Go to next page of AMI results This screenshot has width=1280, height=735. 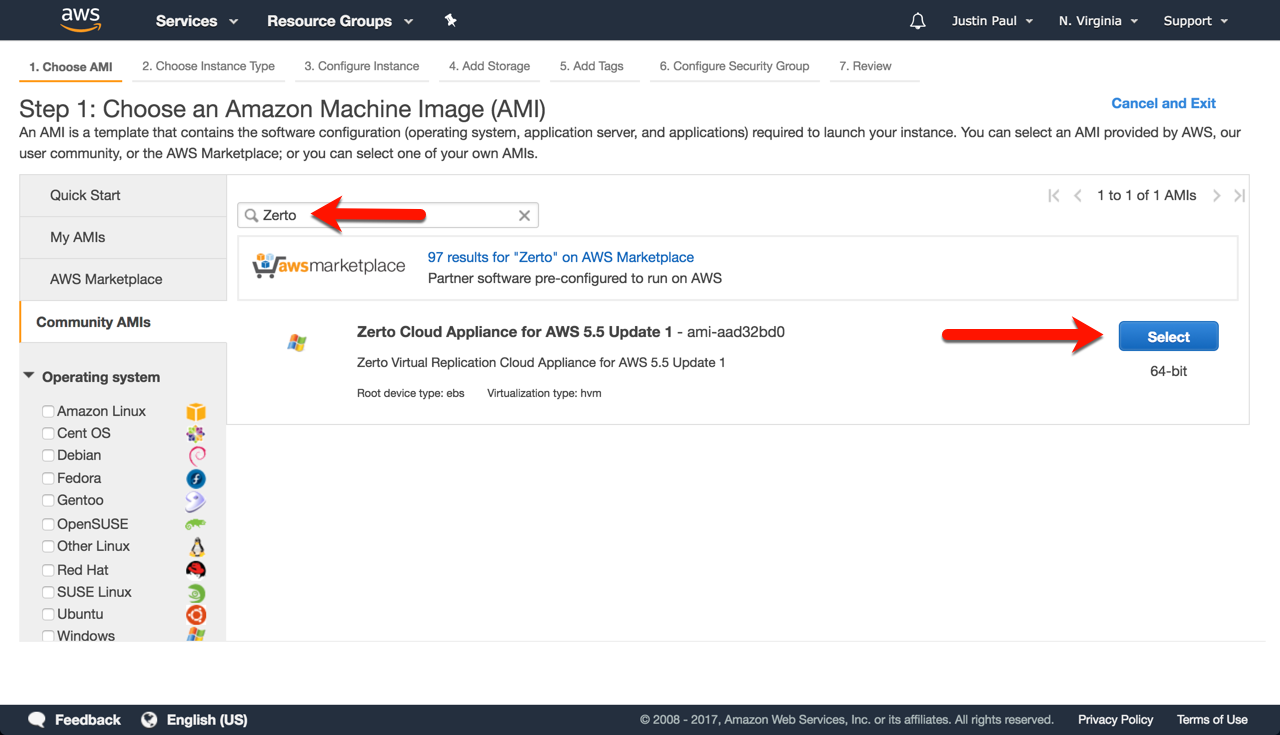(1216, 196)
